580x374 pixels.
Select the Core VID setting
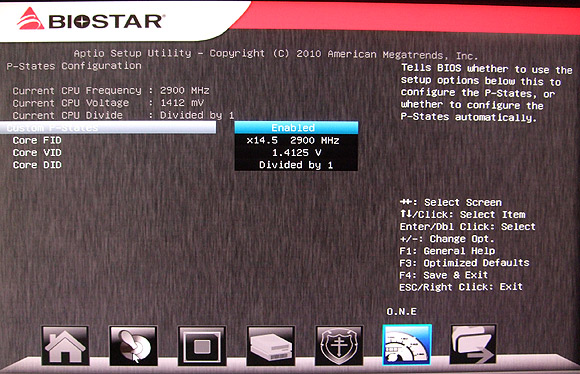click(37, 152)
